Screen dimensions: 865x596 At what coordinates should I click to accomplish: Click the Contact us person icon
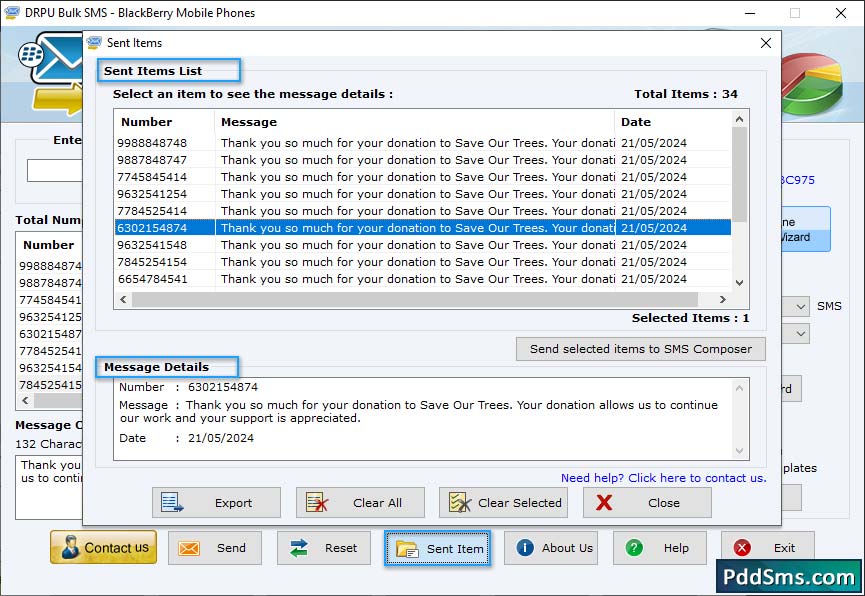(70, 547)
